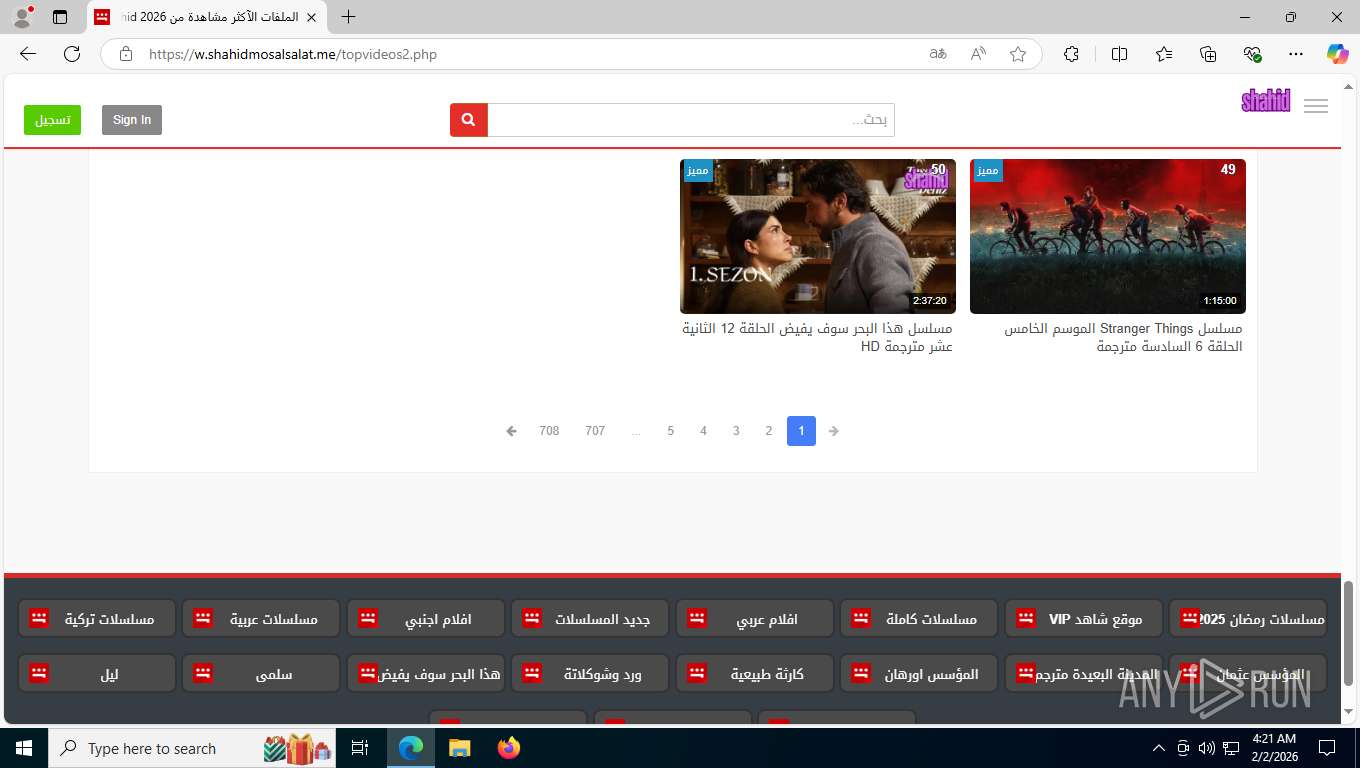Image resolution: width=1360 pixels, height=768 pixels.
Task: Open the جديد المسلسلات category button
Action: coord(590,618)
